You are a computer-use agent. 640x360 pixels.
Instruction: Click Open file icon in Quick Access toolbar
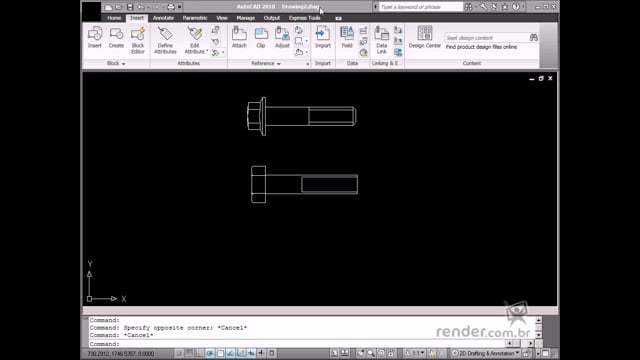[x=119, y=7]
